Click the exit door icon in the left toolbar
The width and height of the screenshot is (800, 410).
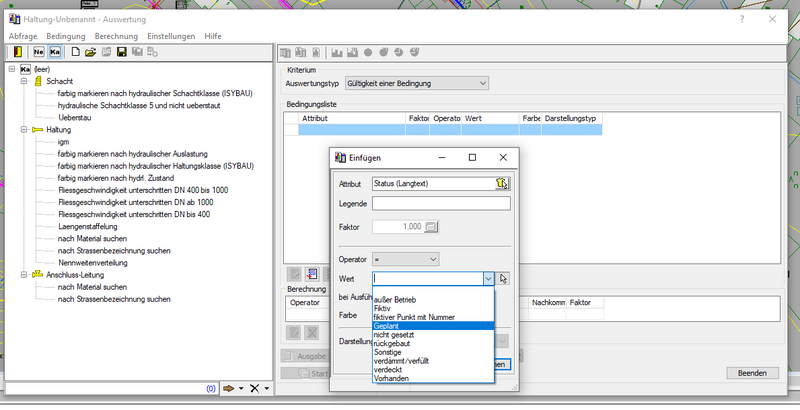point(17,52)
